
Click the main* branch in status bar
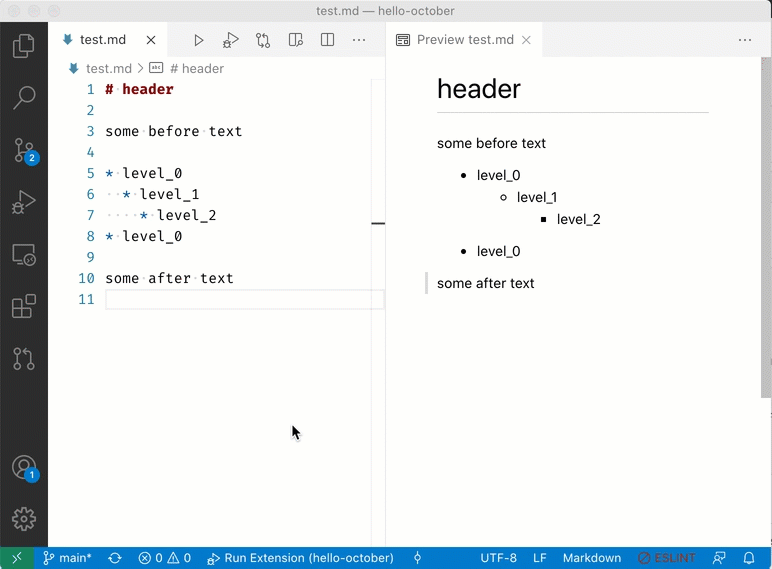[x=67, y=558]
